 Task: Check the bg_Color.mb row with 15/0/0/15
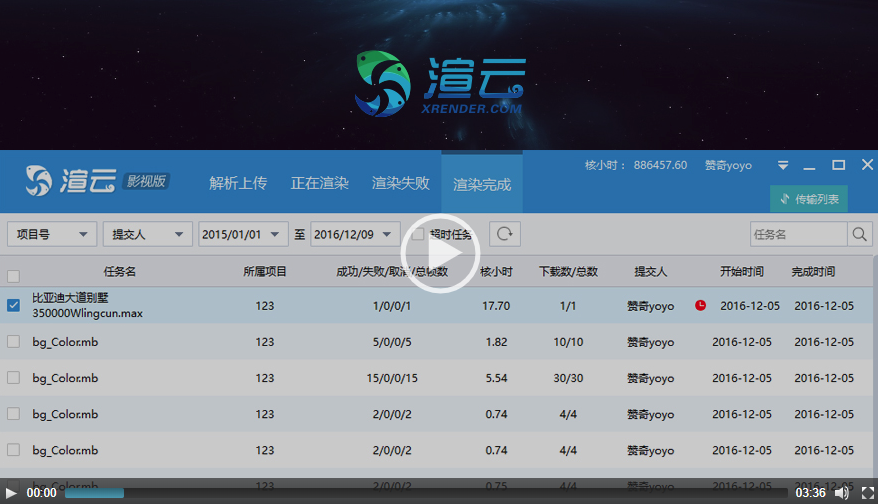(x=13, y=378)
